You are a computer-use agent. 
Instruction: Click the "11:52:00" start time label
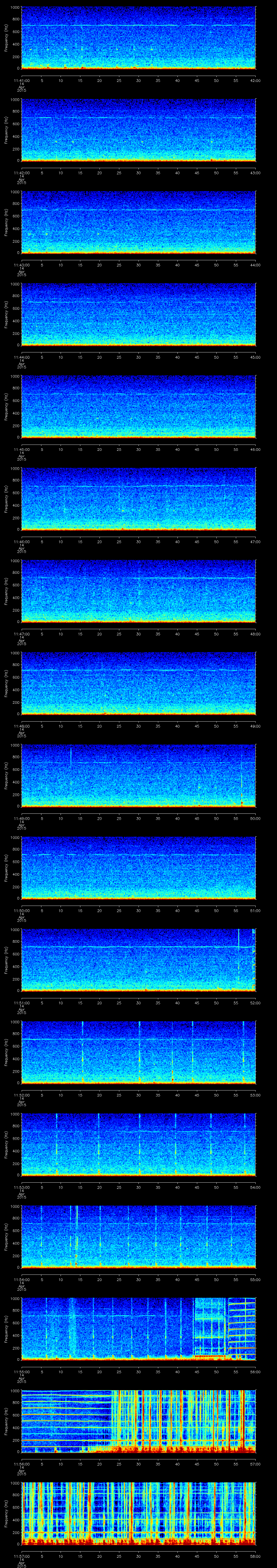coord(21,1095)
